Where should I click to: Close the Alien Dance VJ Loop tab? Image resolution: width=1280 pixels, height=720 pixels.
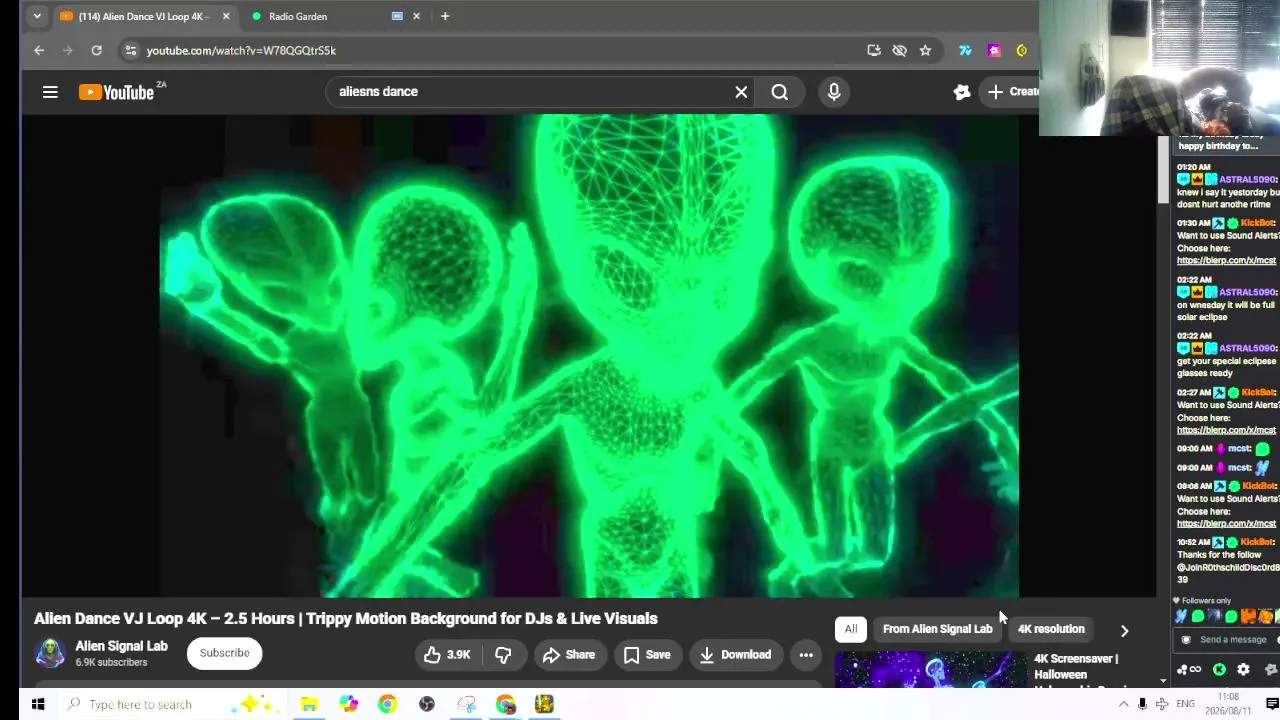(226, 16)
